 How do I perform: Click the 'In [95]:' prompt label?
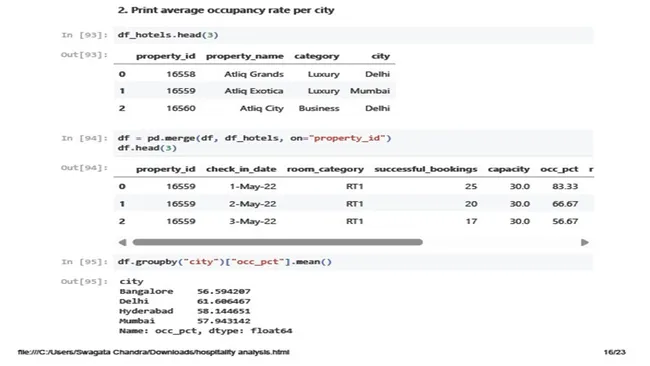point(85,262)
